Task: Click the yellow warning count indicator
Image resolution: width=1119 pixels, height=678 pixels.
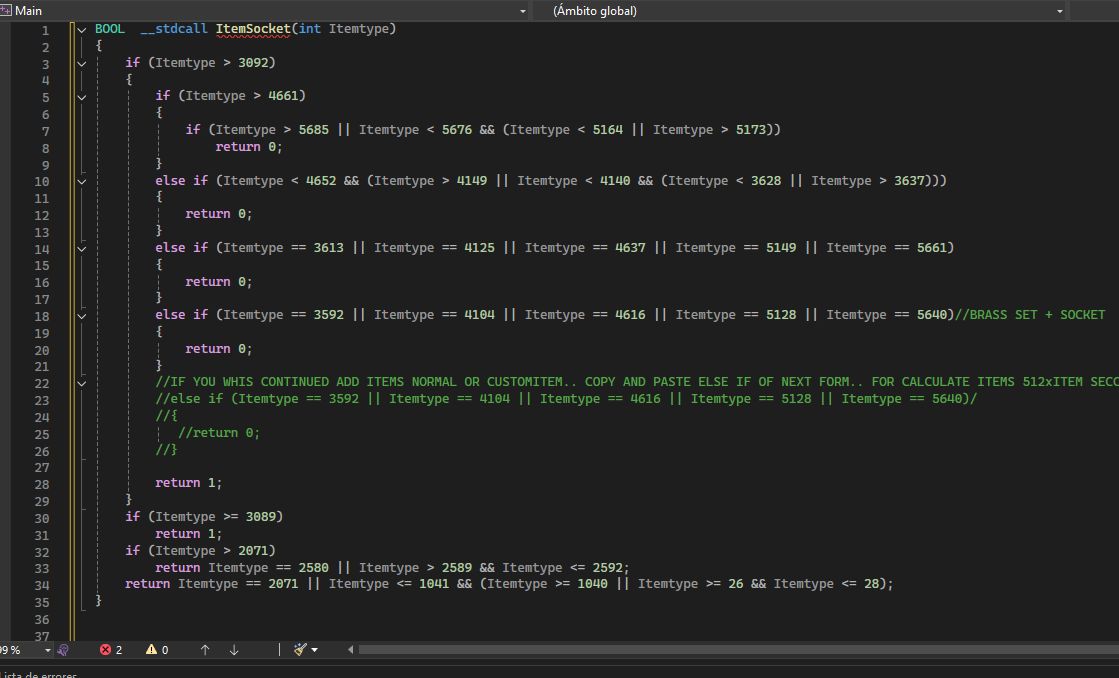Action: click(157, 649)
